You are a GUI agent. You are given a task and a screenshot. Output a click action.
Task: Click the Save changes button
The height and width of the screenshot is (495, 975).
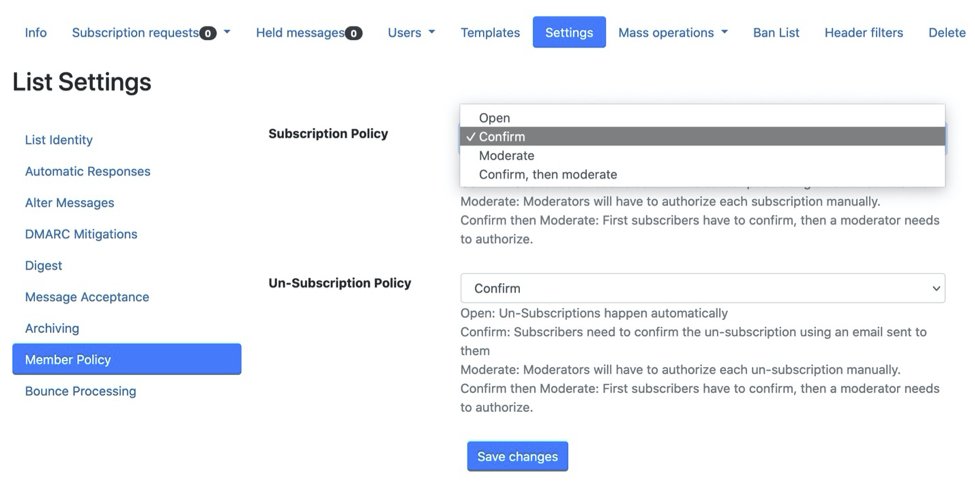517,456
